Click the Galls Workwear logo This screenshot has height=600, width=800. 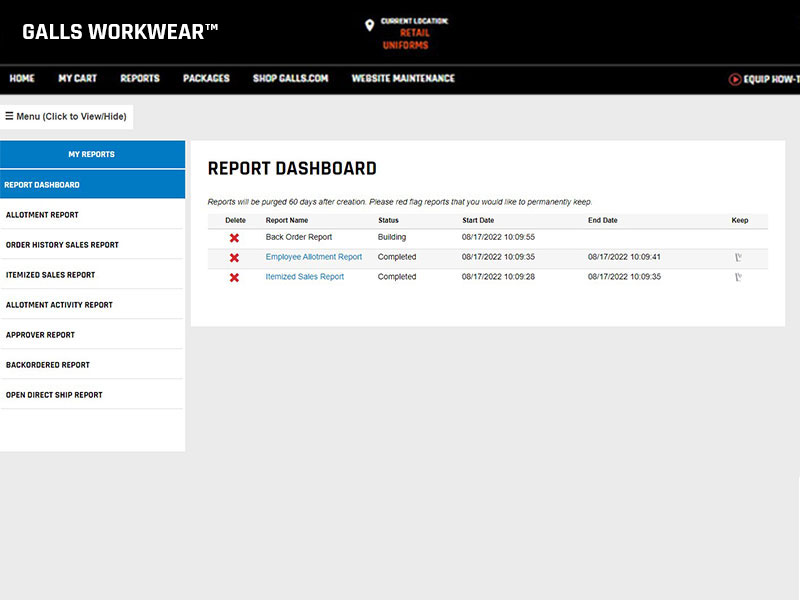[x=120, y=31]
